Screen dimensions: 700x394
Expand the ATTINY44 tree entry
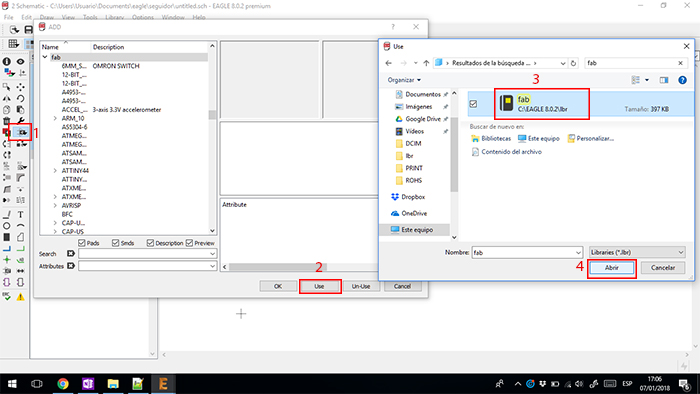tap(55, 170)
